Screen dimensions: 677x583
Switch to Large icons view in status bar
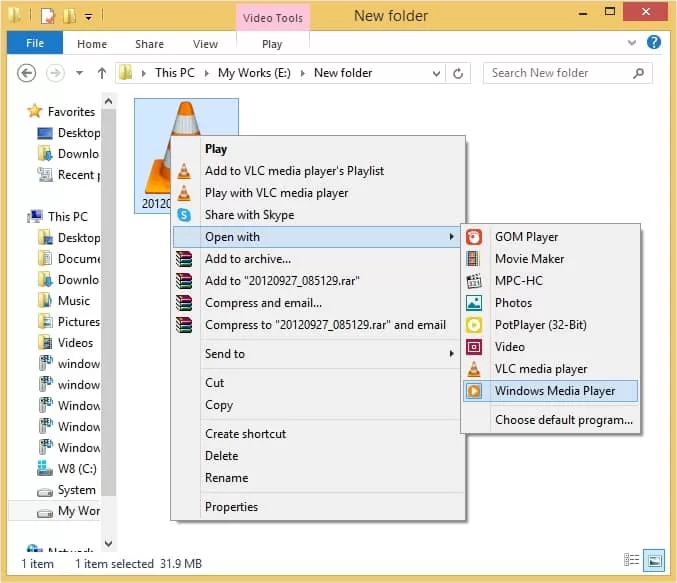click(654, 561)
